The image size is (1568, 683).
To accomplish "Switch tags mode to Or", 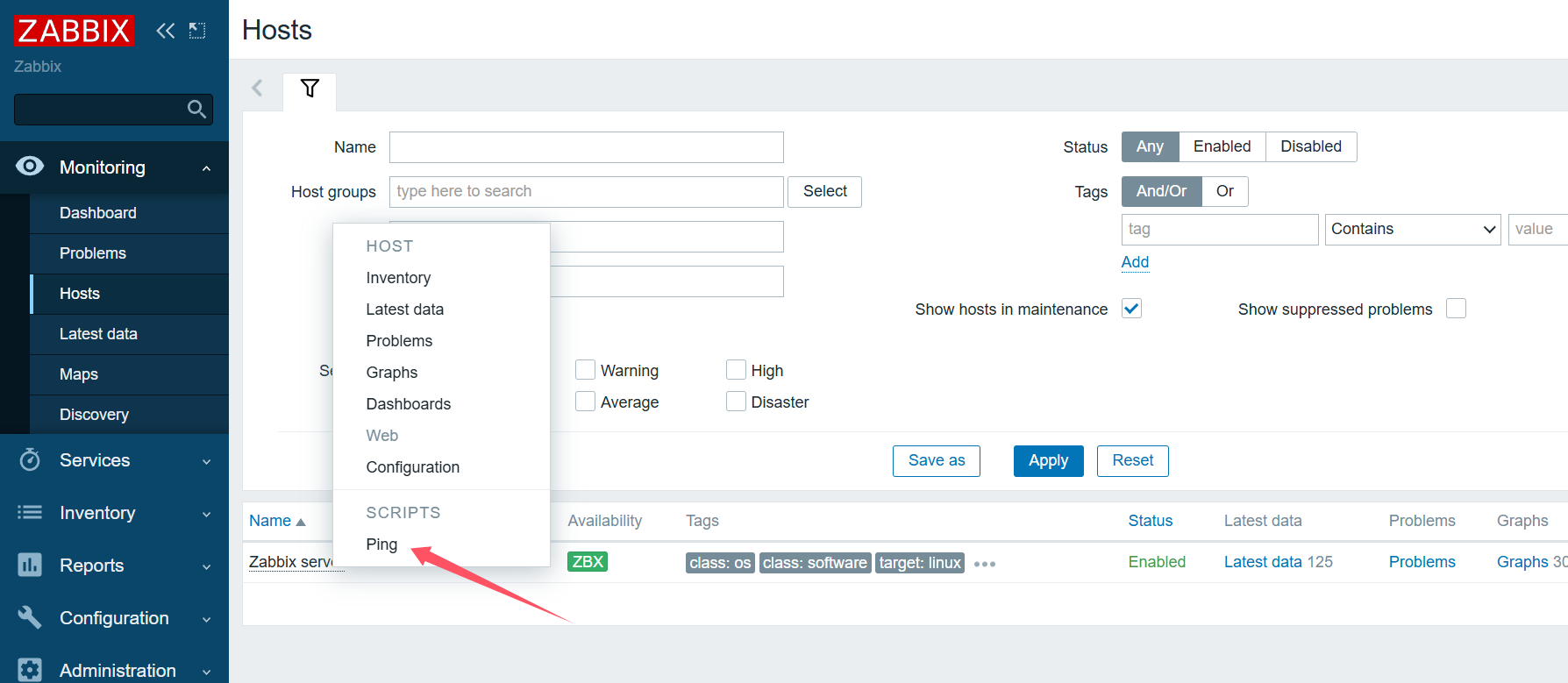I will pyautogui.click(x=1225, y=191).
